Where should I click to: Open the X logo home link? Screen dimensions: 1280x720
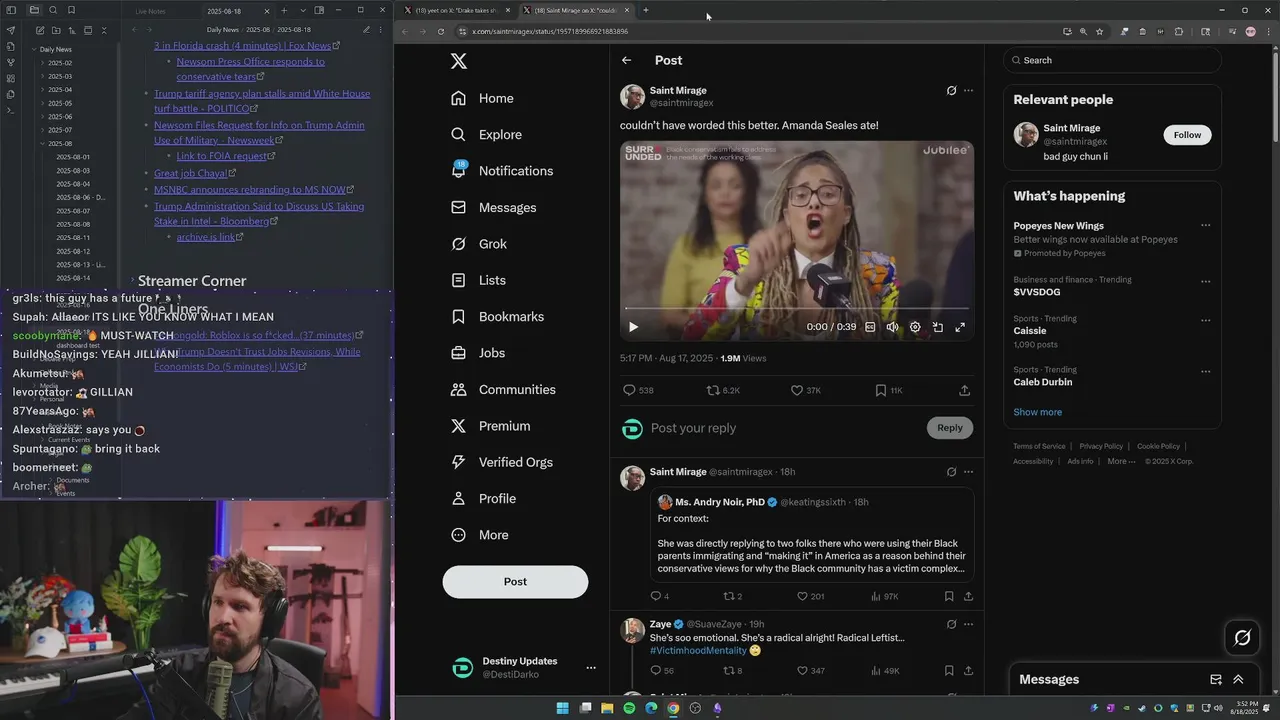pos(459,61)
